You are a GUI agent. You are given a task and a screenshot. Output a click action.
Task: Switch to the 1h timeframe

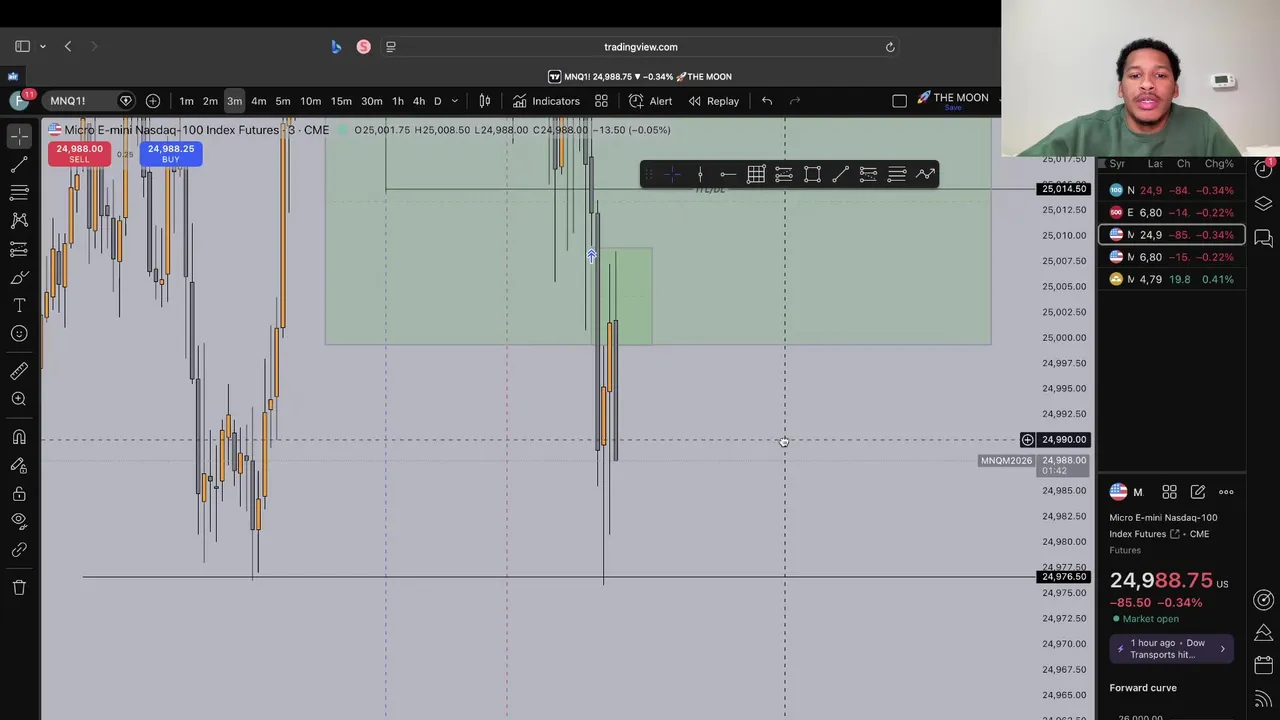tap(398, 101)
